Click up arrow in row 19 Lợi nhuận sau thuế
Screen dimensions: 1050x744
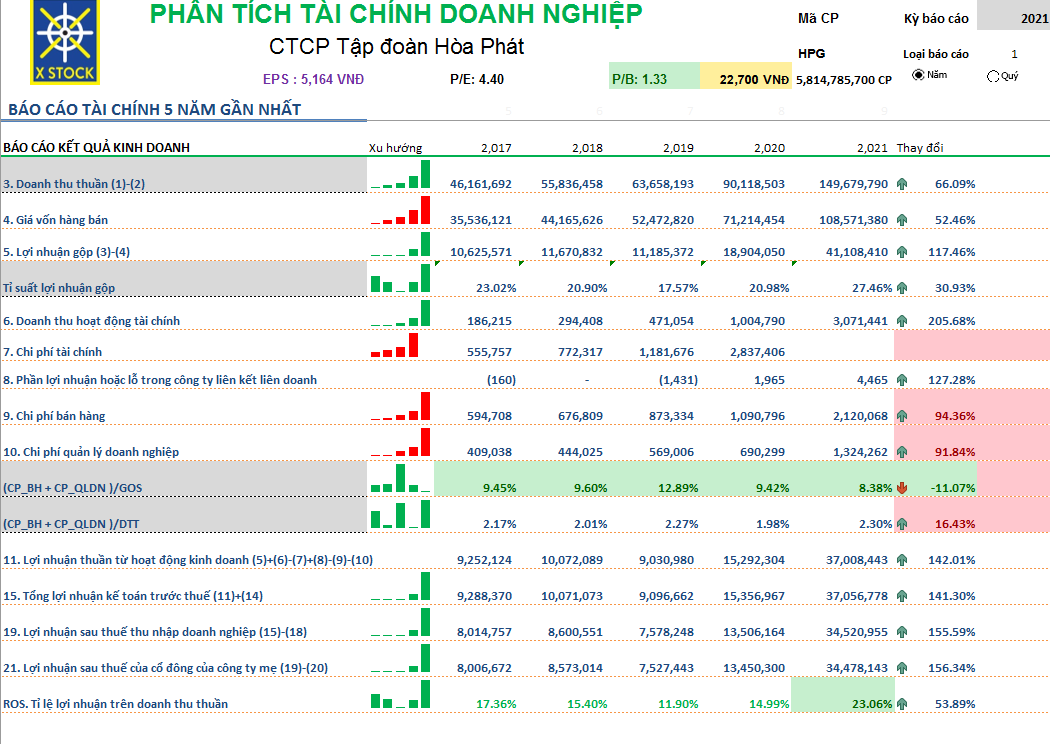[902, 631]
